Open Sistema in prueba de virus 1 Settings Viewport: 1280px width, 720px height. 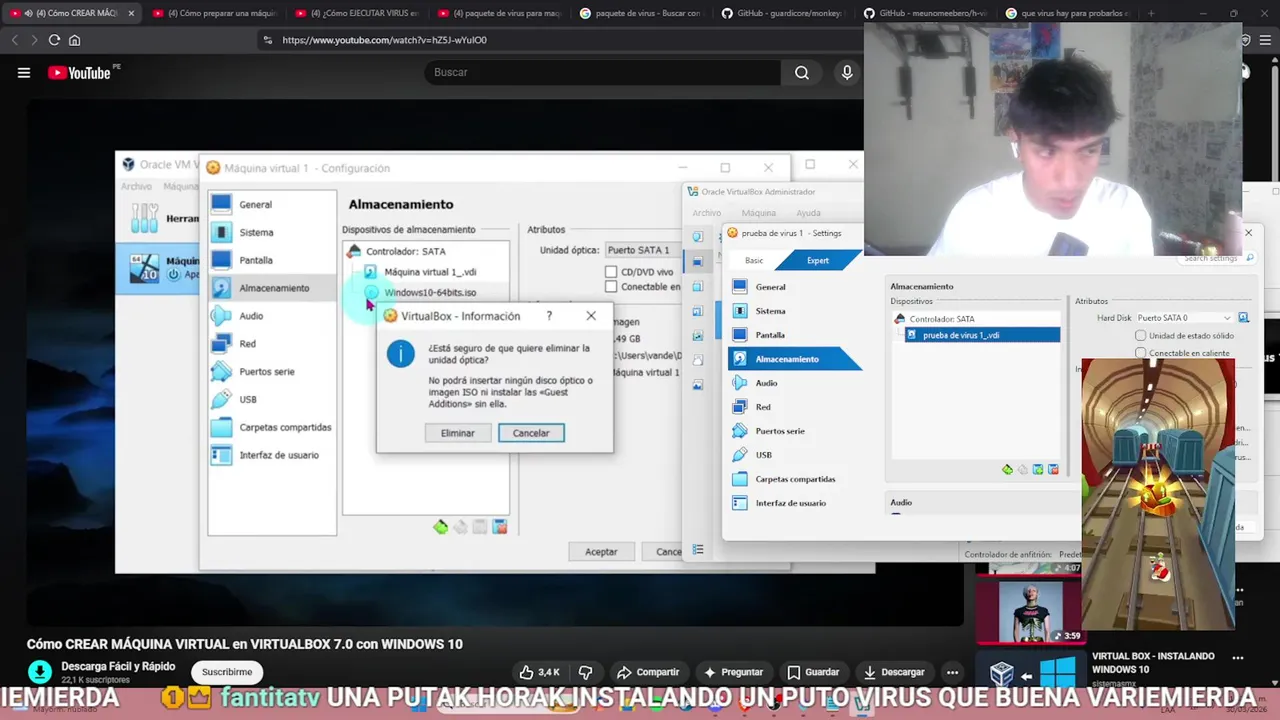click(770, 311)
